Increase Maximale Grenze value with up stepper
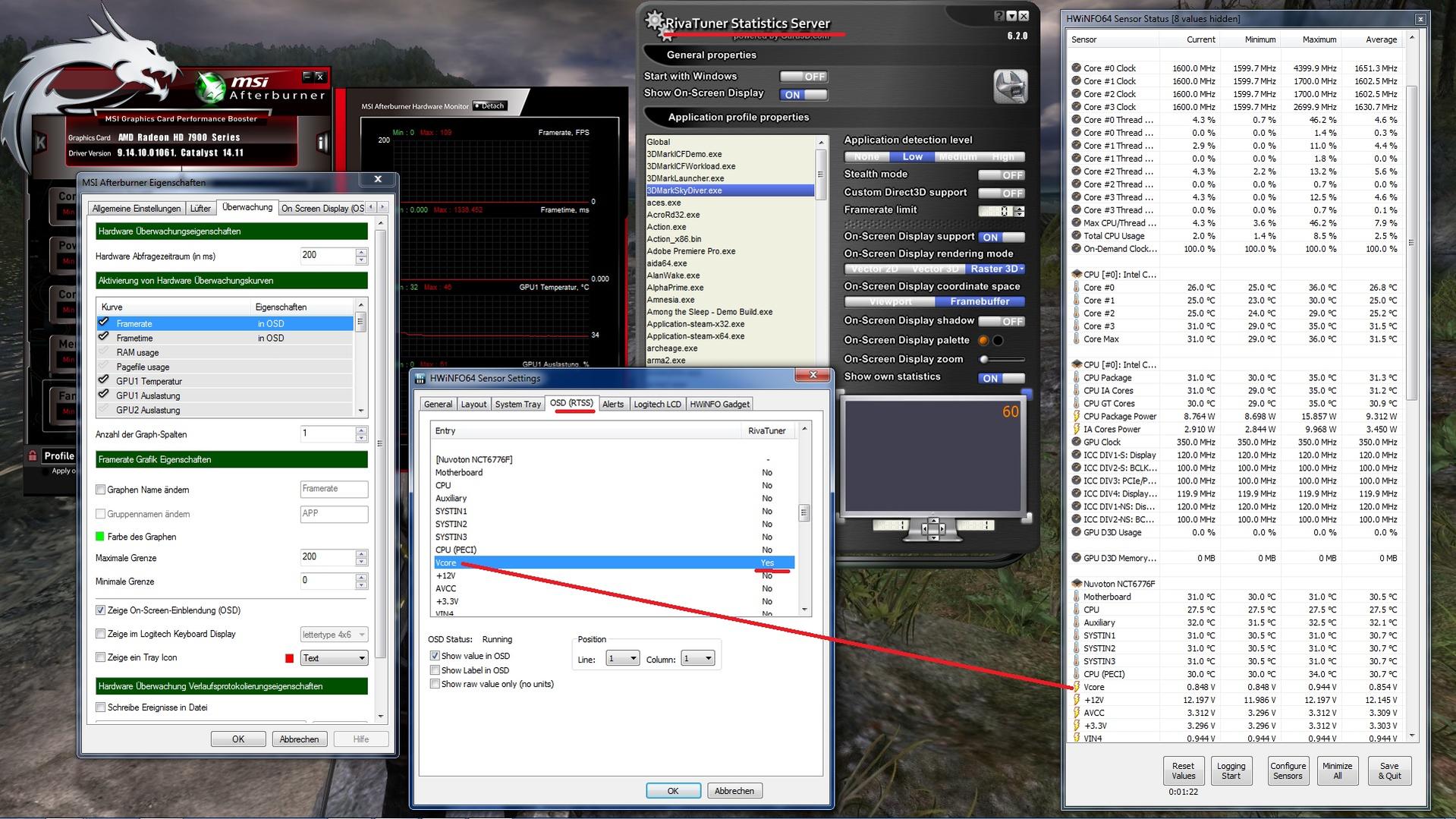1456x819 pixels. pos(361,554)
